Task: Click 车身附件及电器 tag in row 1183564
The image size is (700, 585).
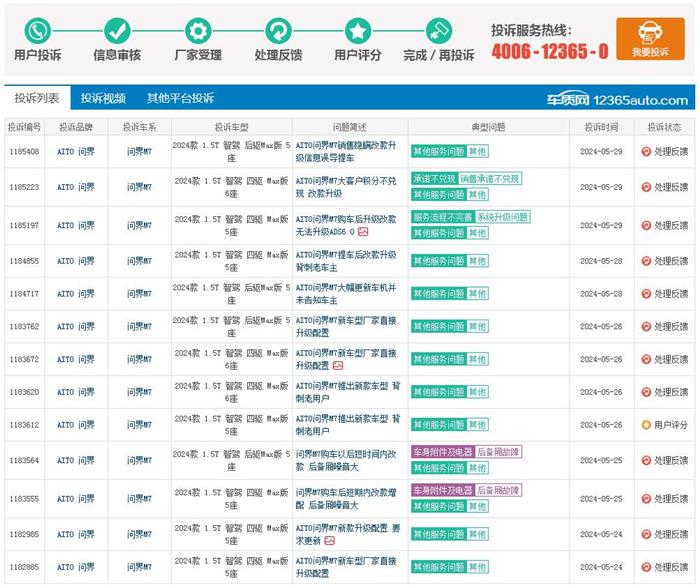Action: (x=443, y=452)
